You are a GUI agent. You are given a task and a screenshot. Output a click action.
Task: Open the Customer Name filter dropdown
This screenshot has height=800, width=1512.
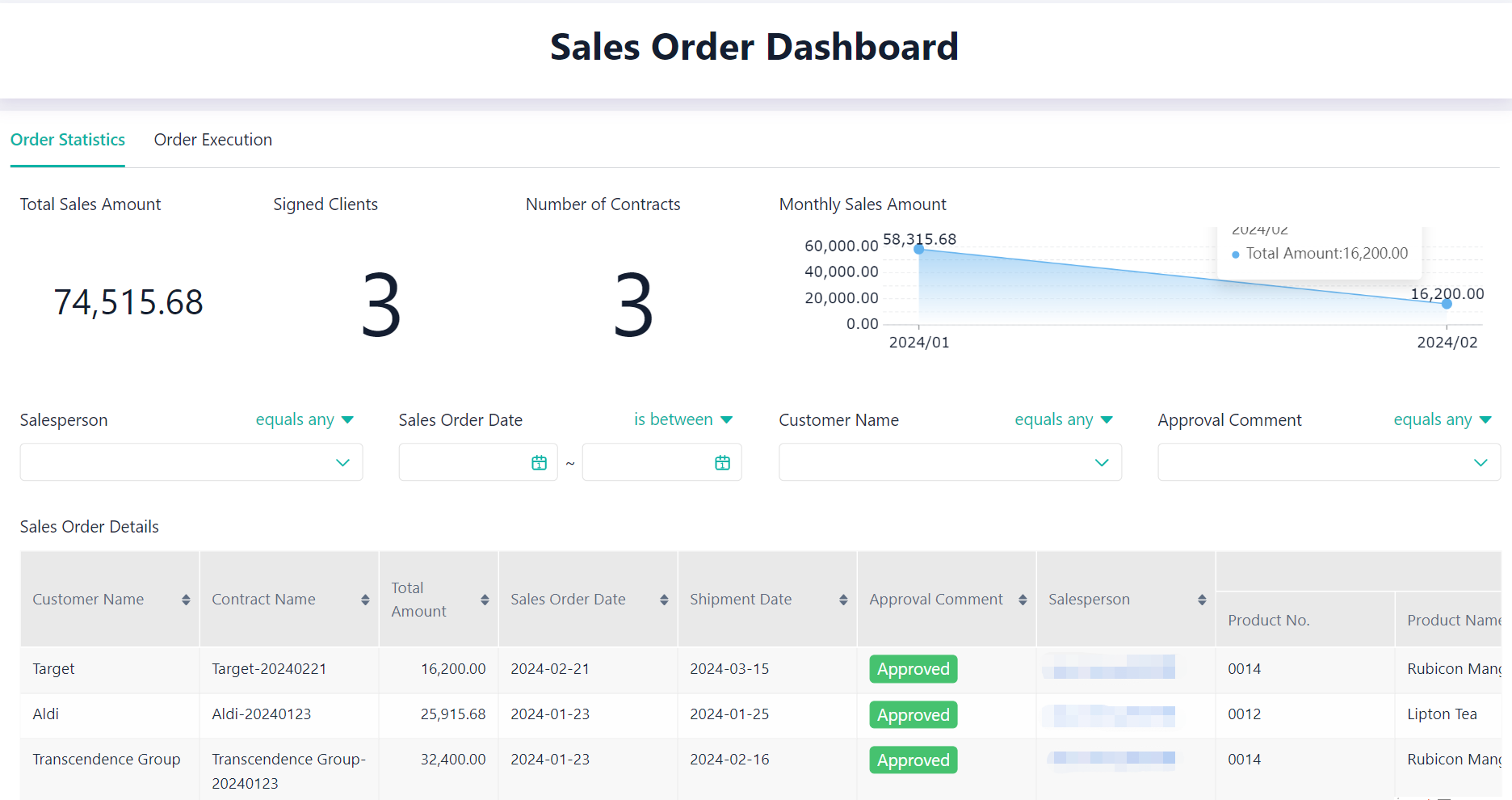(1101, 463)
